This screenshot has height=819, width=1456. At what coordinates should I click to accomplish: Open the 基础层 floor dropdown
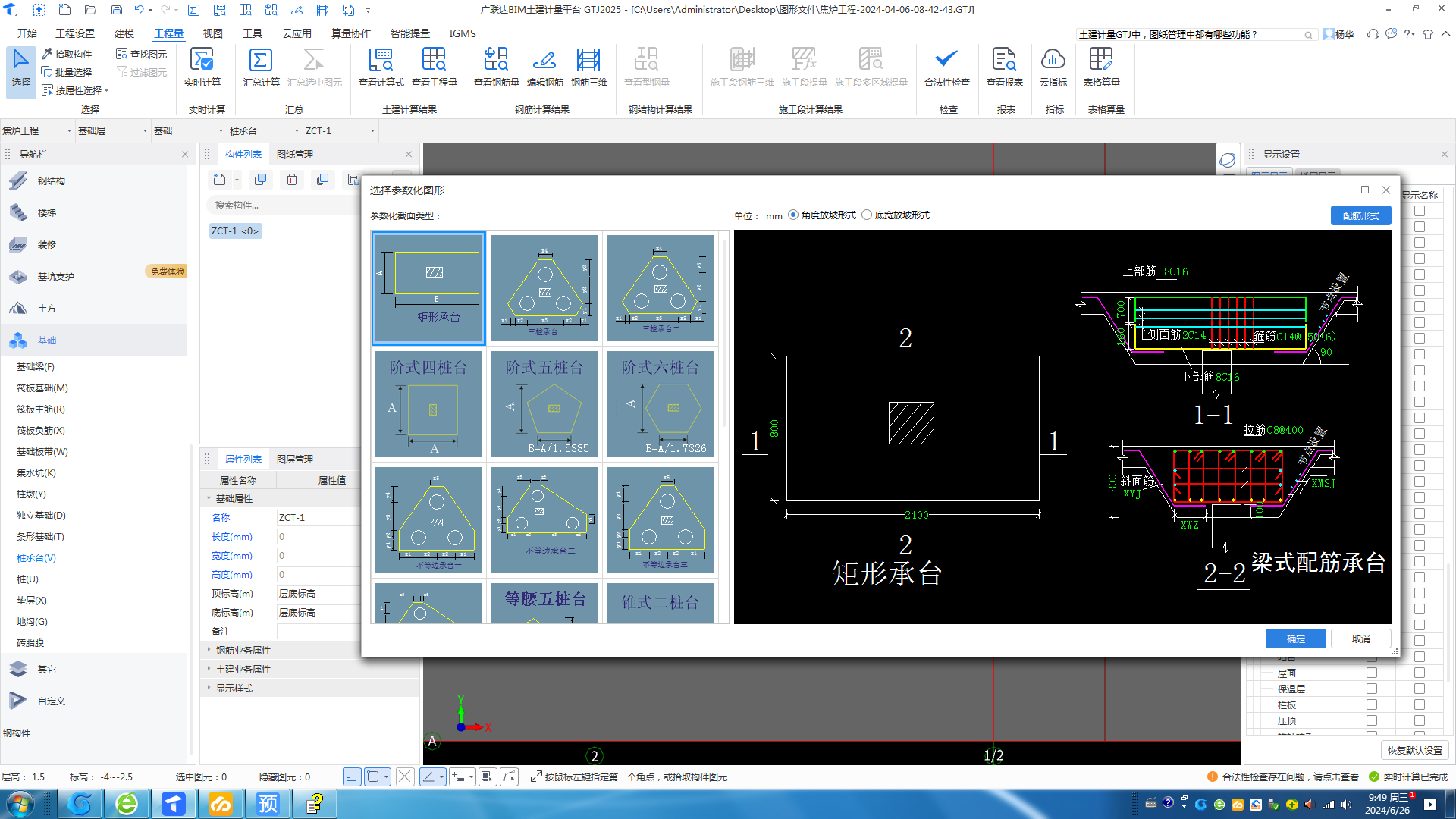point(112,130)
